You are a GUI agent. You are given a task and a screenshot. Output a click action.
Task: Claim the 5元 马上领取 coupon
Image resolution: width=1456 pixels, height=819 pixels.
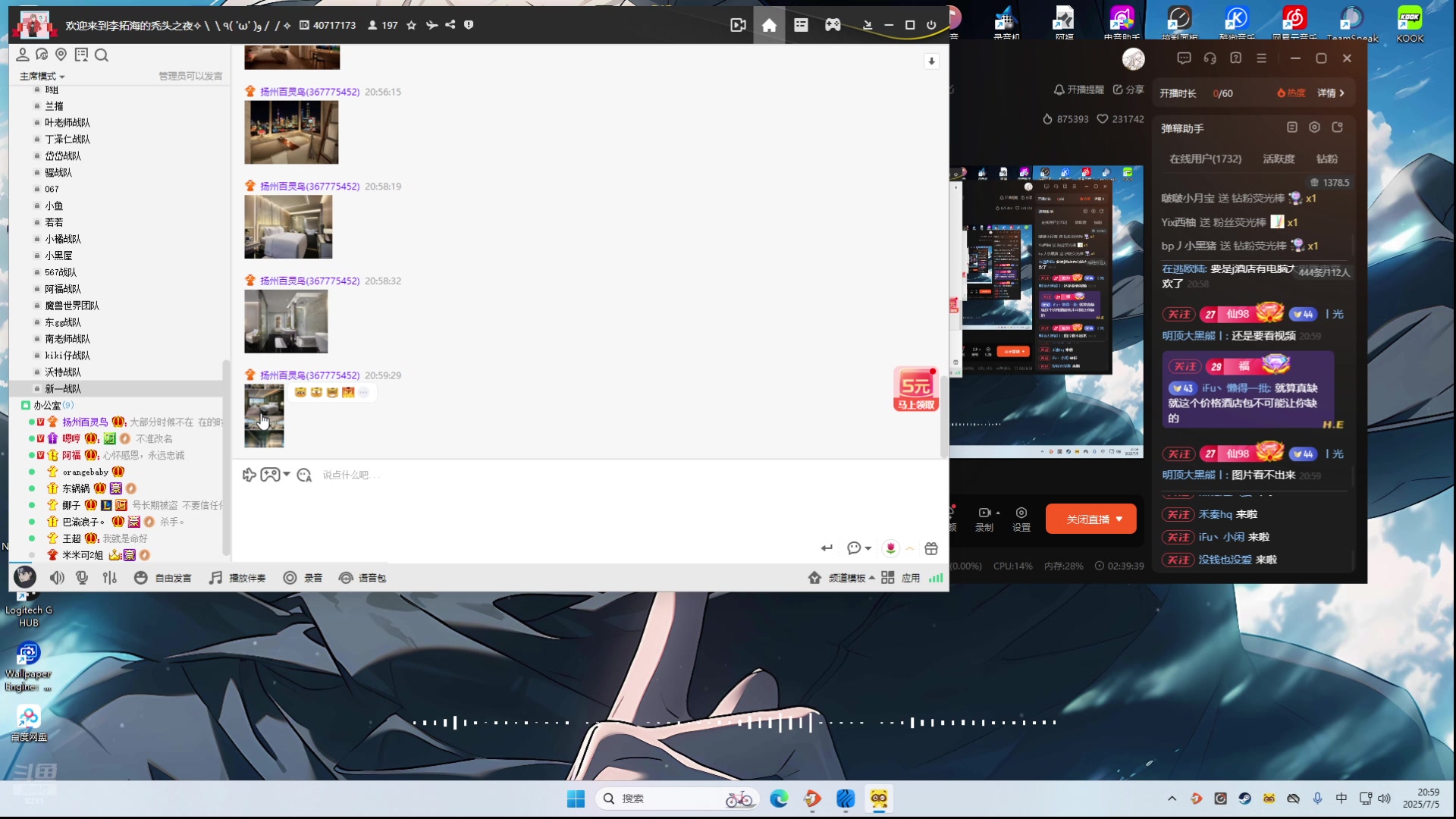[916, 390]
